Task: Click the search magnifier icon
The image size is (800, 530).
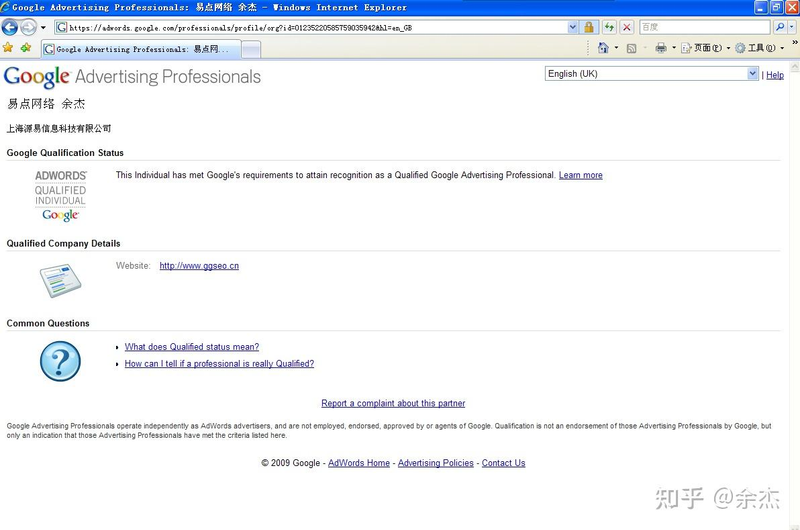Action: [x=780, y=27]
